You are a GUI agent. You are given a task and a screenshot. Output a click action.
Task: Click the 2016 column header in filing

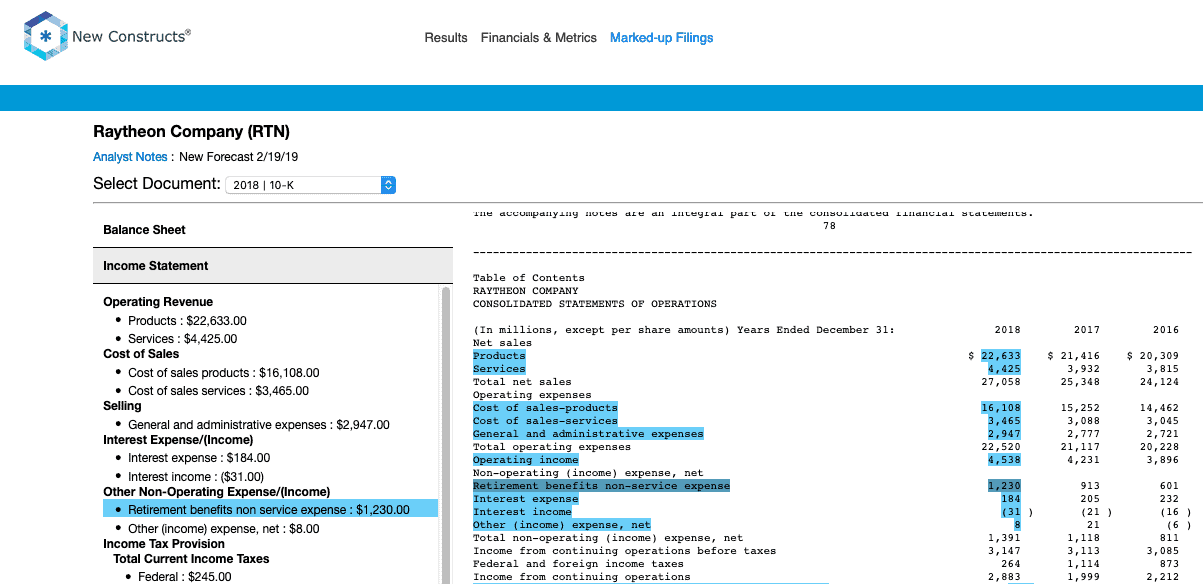click(1166, 330)
